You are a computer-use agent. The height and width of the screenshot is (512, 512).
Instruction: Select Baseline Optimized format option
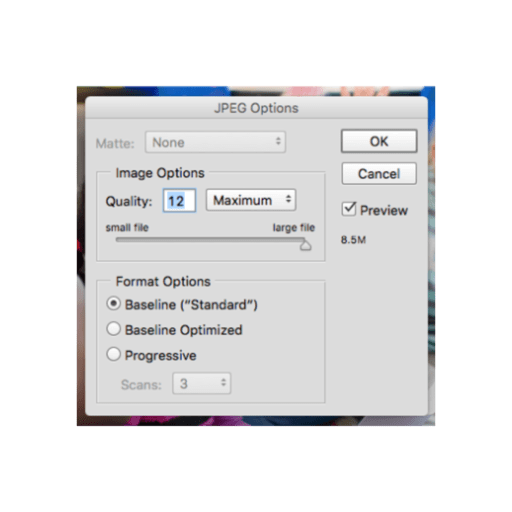(x=113, y=329)
